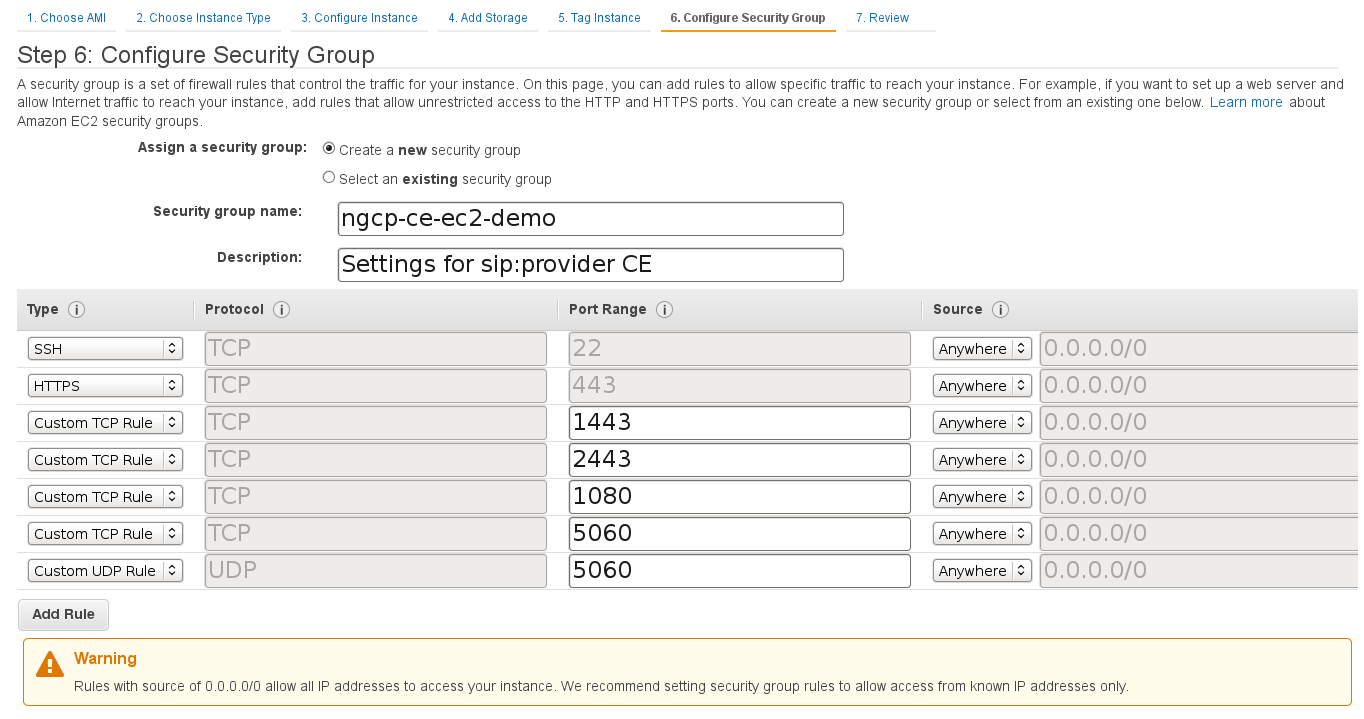Click the info icon next to Port Range
This screenshot has height=719, width=1364.
(664, 310)
